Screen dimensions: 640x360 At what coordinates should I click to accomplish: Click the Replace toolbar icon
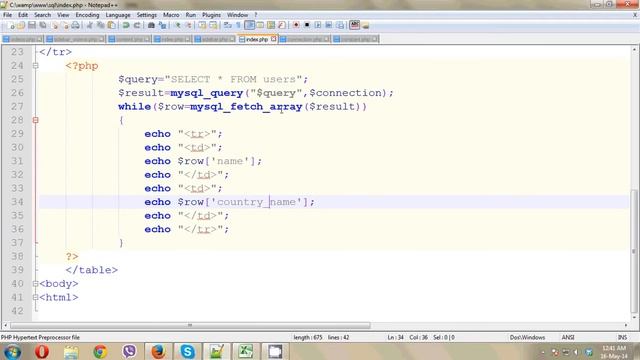(162, 25)
